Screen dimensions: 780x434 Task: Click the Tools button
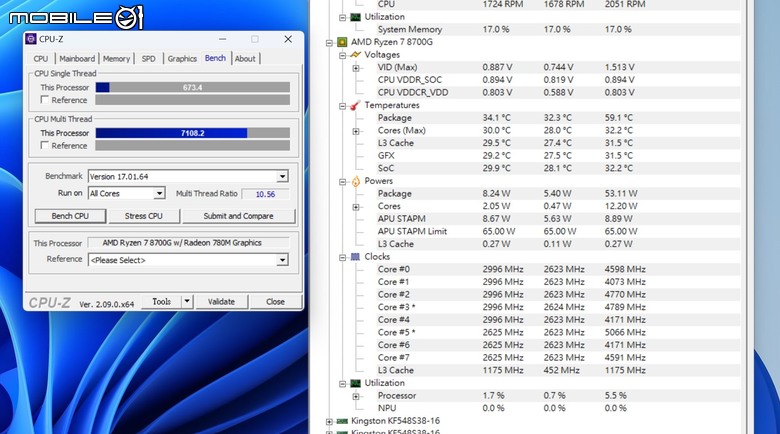click(161, 301)
